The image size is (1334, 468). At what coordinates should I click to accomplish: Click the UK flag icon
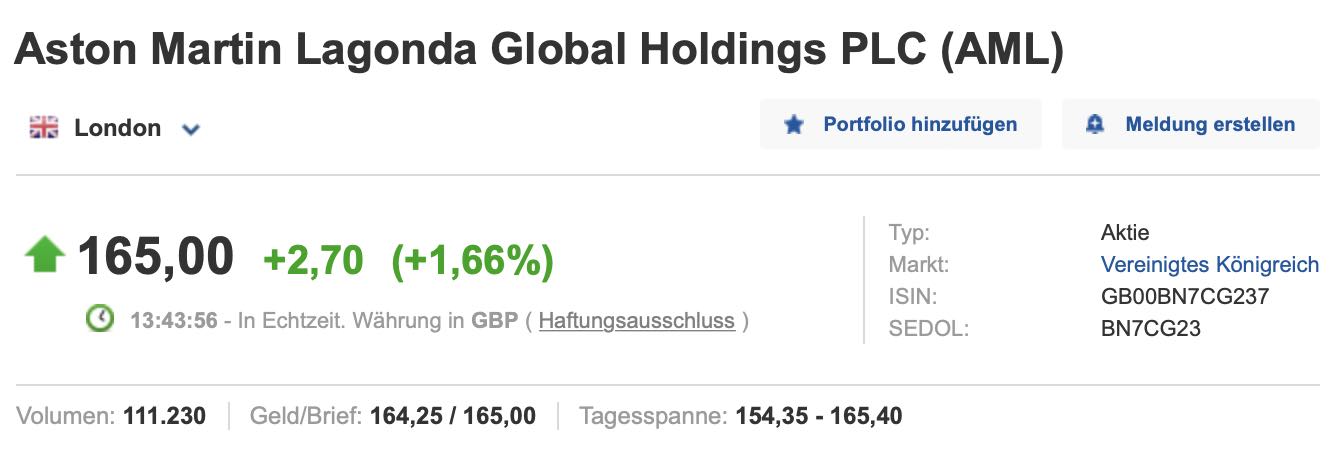(x=44, y=128)
